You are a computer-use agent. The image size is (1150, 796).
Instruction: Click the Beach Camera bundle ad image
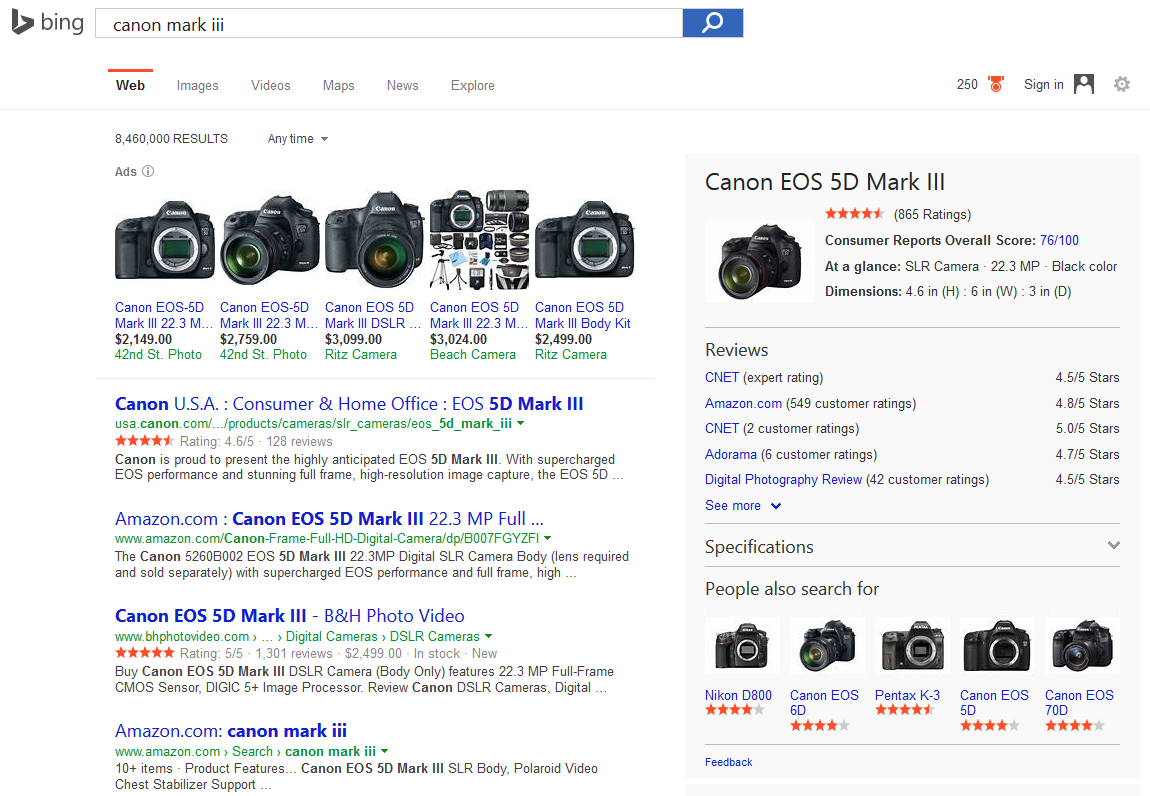coord(479,240)
